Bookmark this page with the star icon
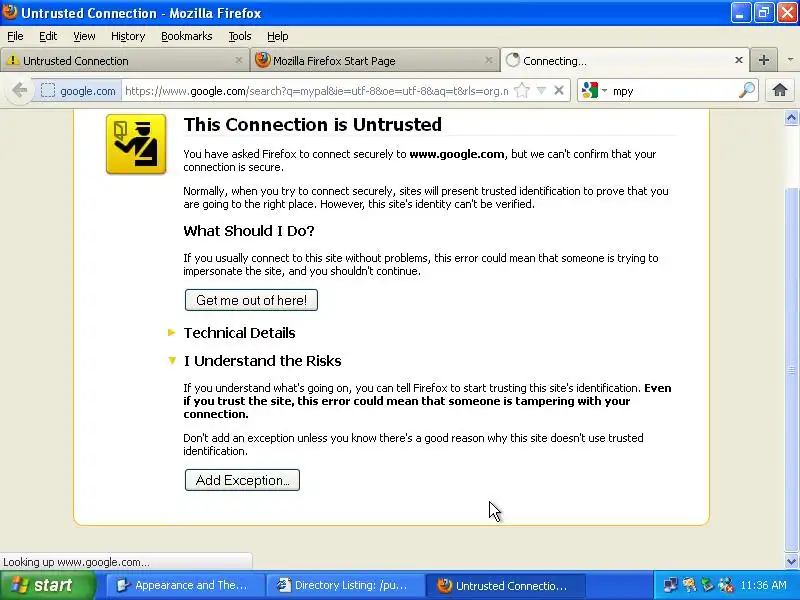Image resolution: width=800 pixels, height=600 pixels. point(521,91)
